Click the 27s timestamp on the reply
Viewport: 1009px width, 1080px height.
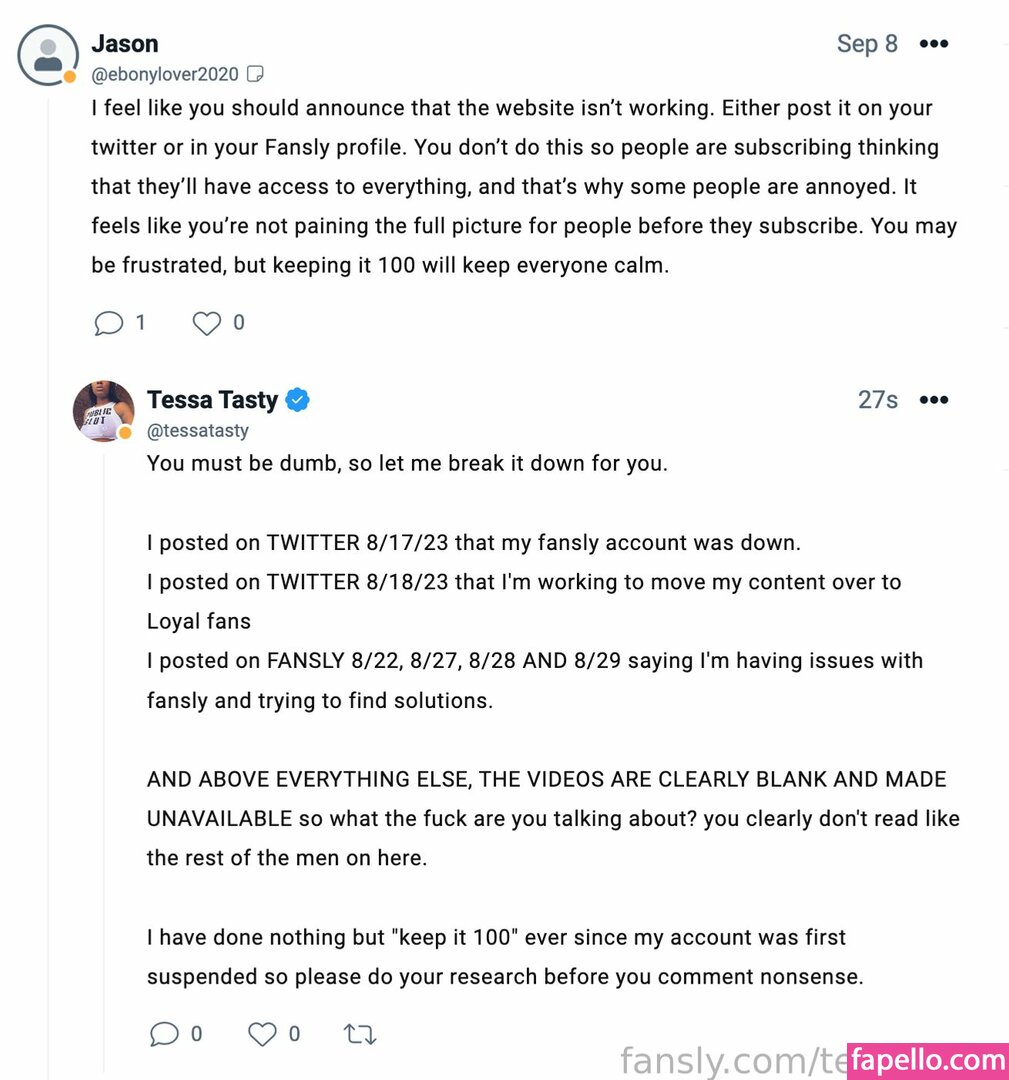tap(877, 400)
